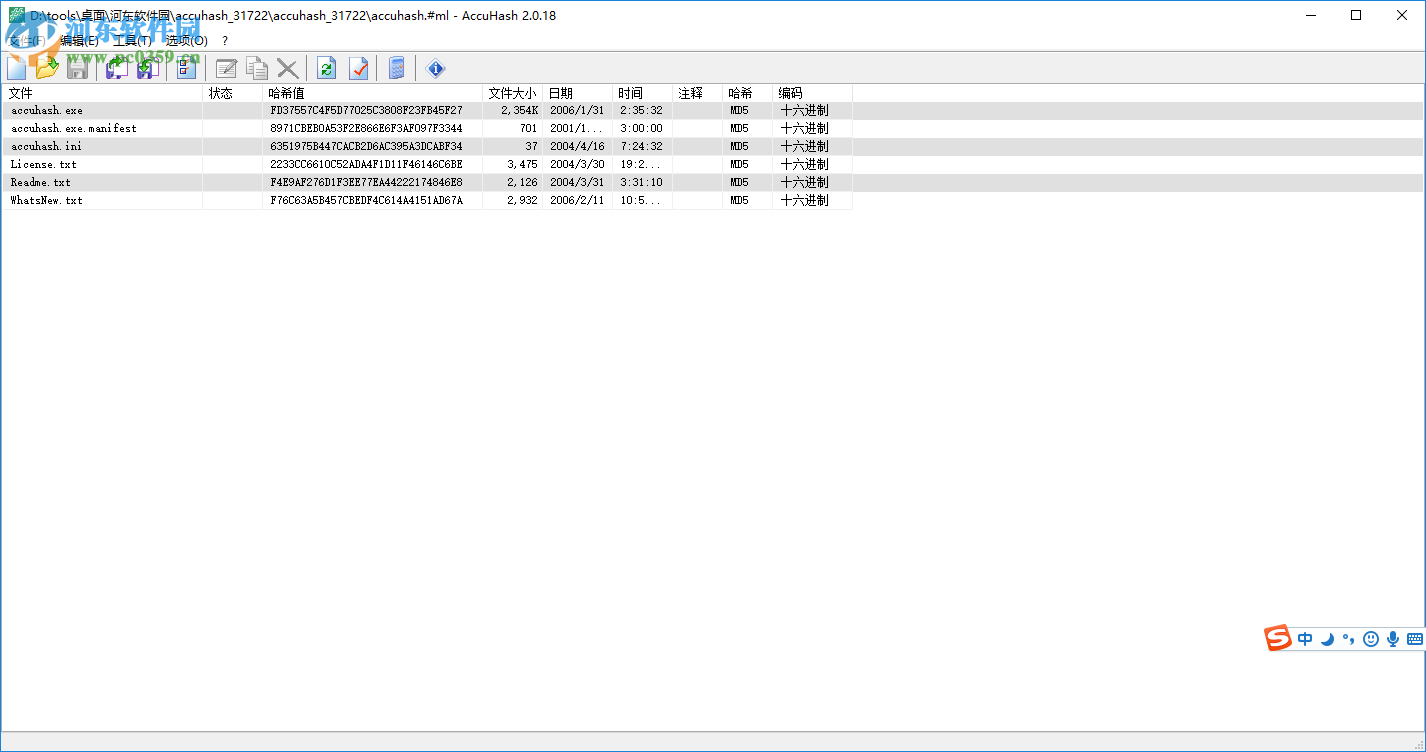Toggle the 中 Chinese input mode indicator
This screenshot has width=1426, height=752.
click(1305, 639)
